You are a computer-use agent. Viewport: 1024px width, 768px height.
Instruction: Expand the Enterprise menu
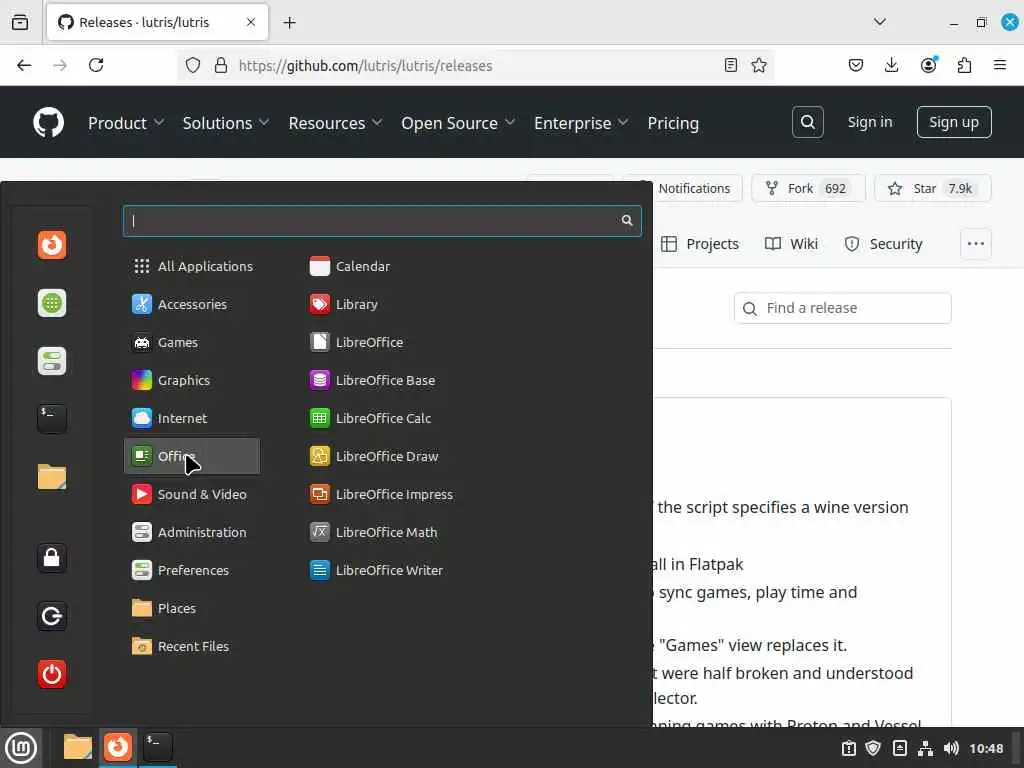[x=581, y=123]
